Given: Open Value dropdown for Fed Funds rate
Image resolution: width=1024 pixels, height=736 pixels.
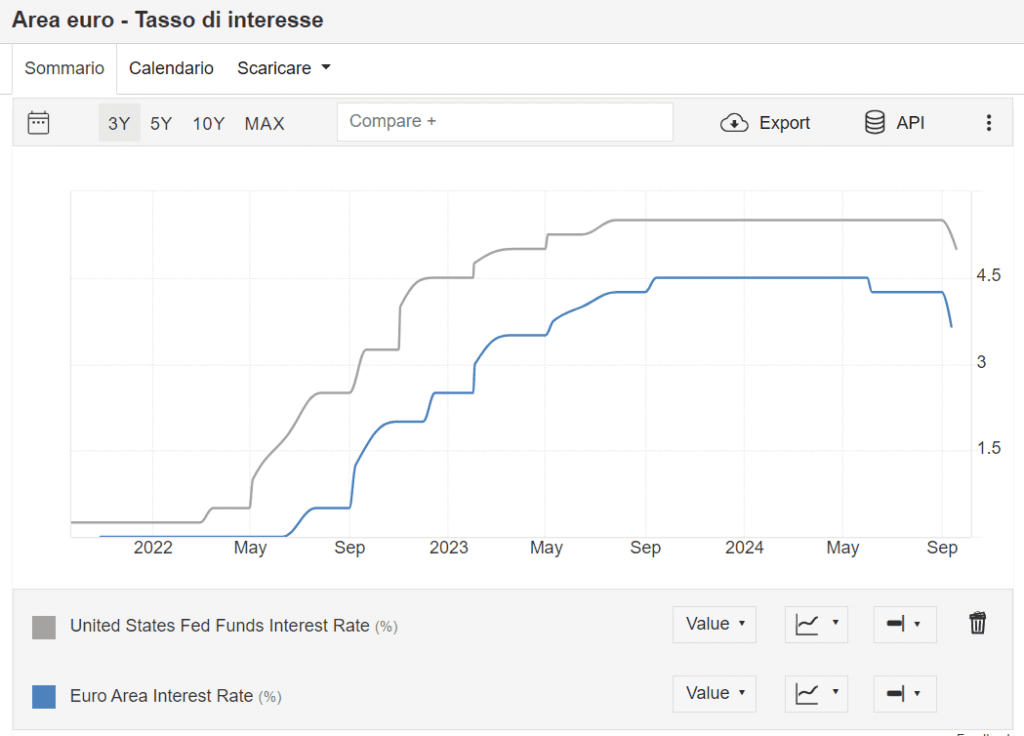Looking at the screenshot, I should 714,624.
